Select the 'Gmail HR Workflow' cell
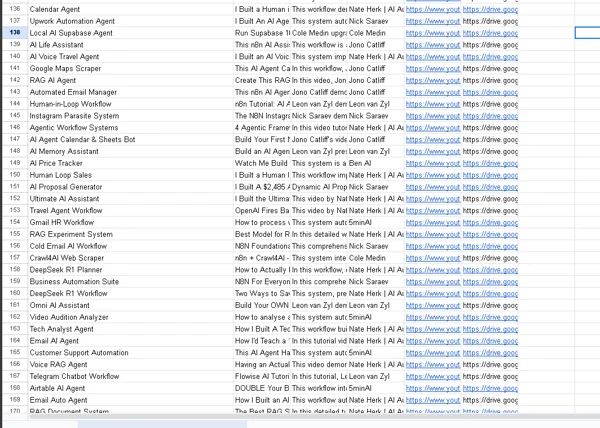 (x=131, y=222)
